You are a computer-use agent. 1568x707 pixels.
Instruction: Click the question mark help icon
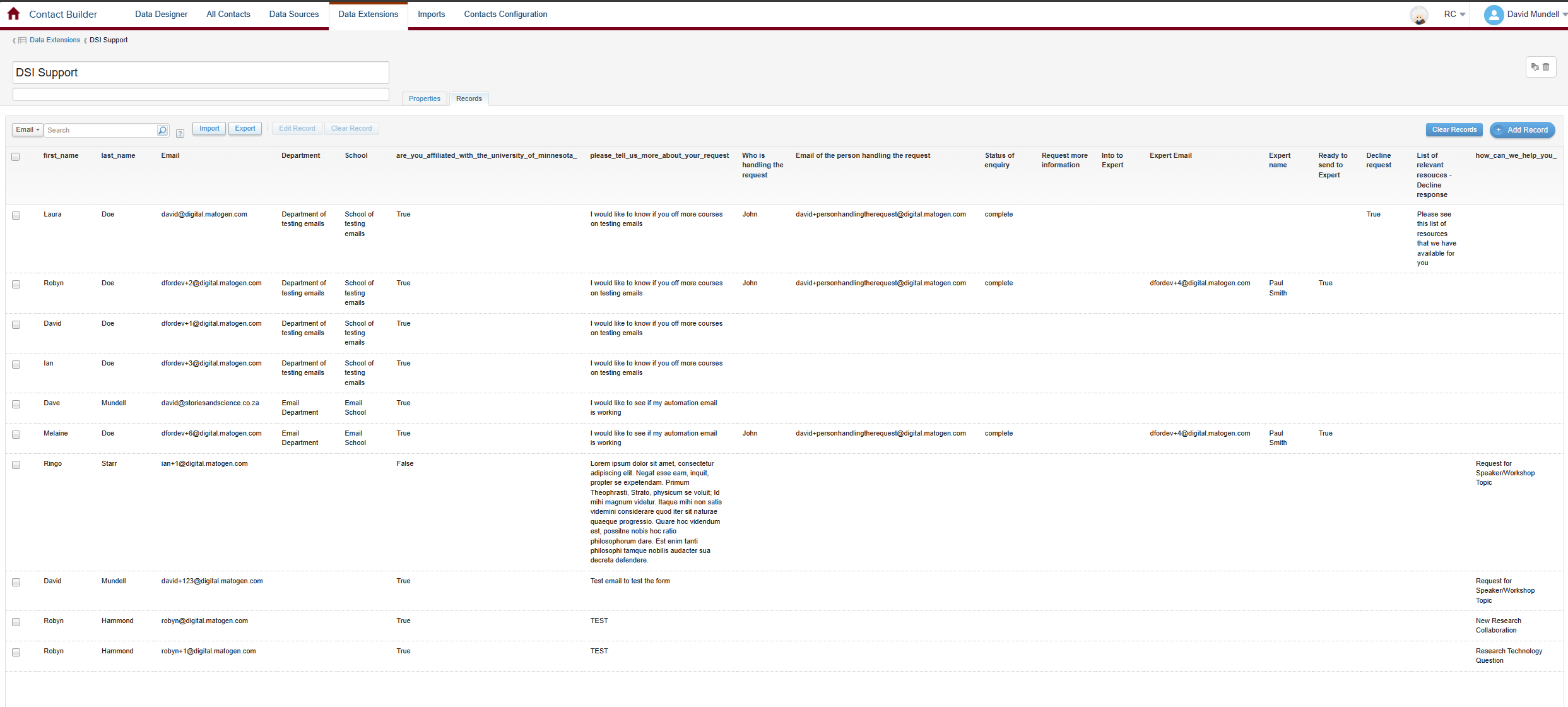[180, 133]
